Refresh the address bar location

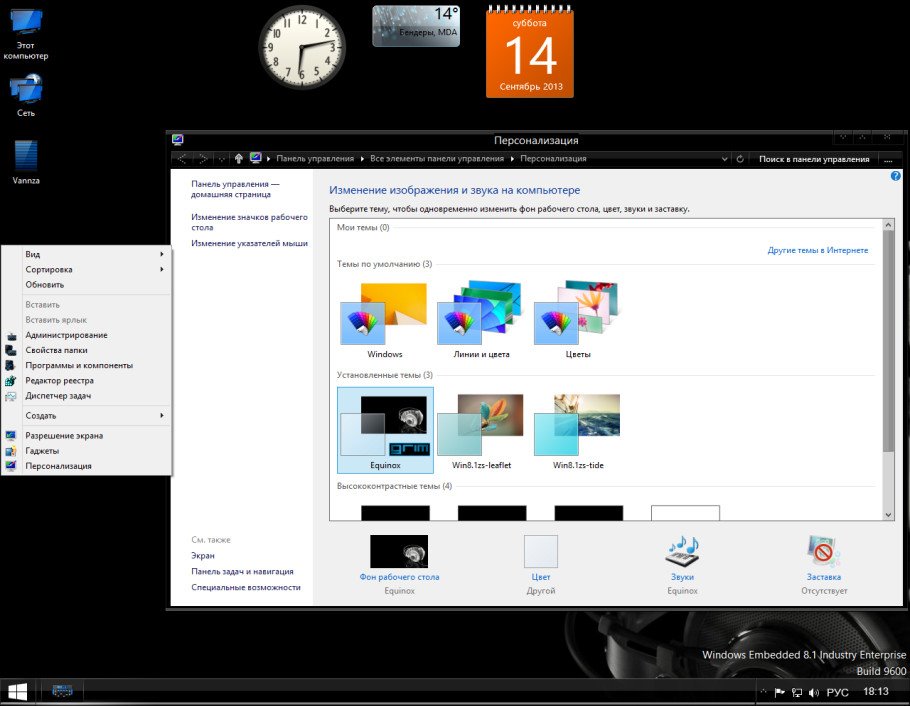(x=739, y=159)
